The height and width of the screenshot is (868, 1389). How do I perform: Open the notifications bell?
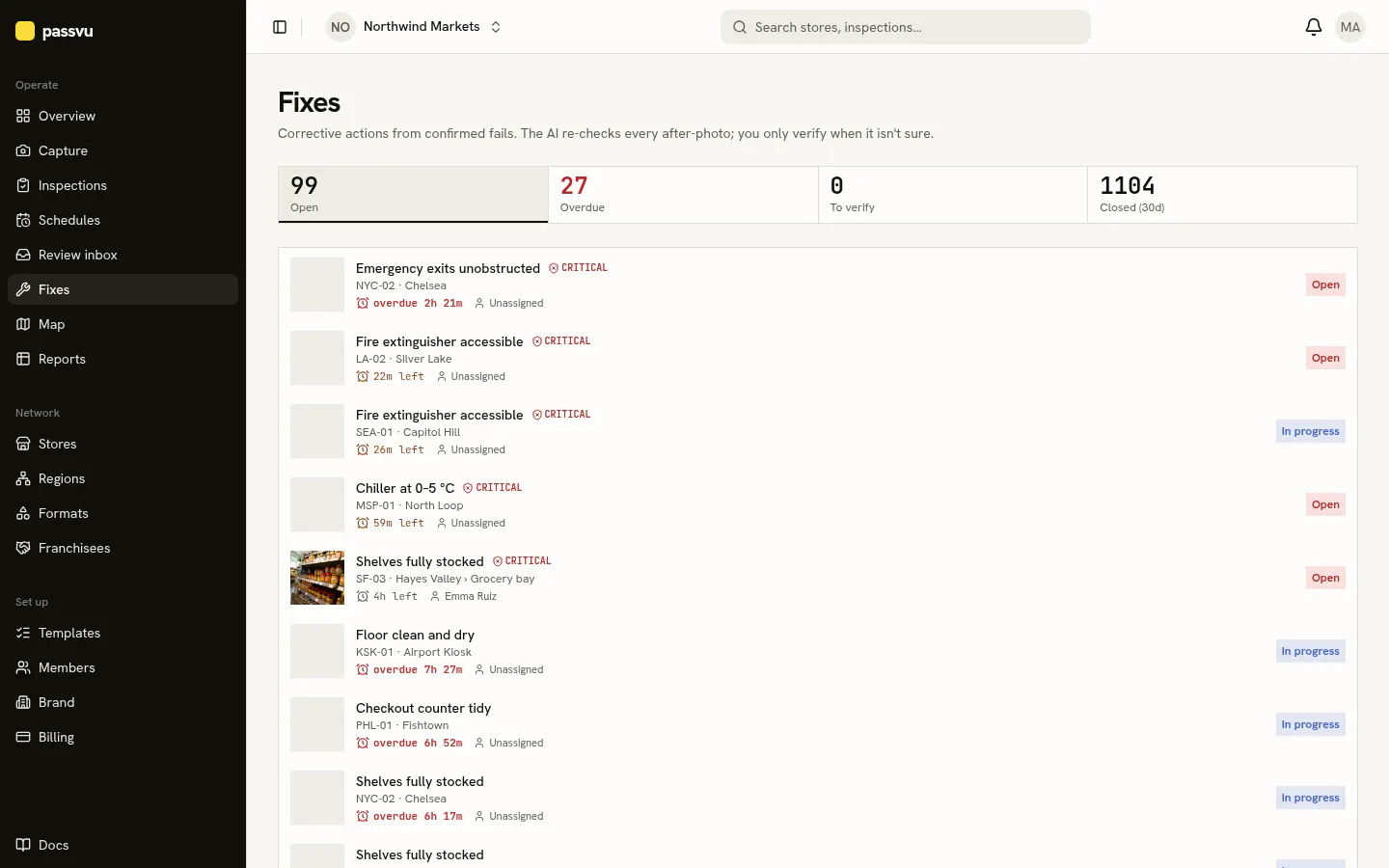click(1313, 27)
